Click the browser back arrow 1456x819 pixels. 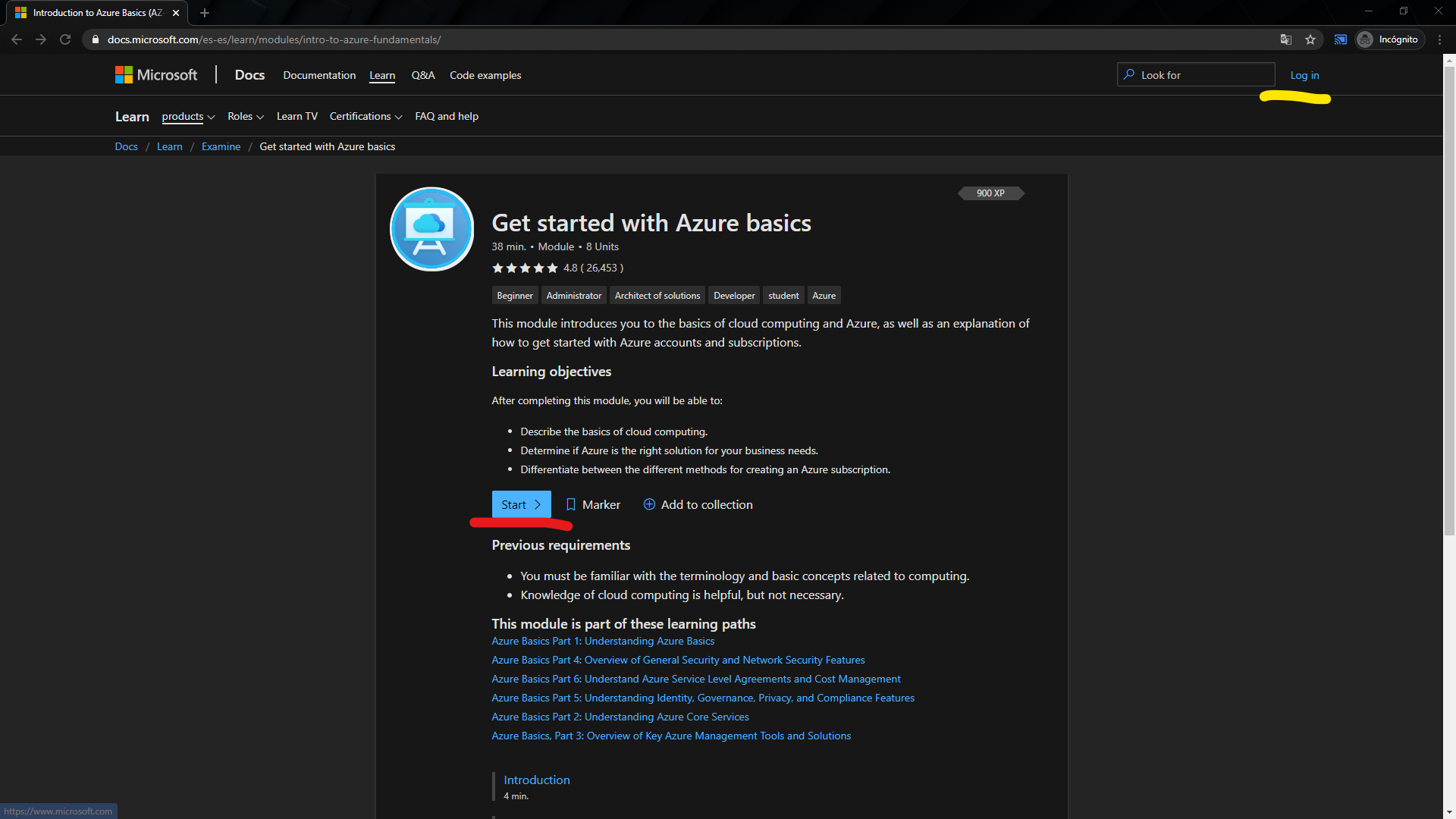click(x=17, y=39)
